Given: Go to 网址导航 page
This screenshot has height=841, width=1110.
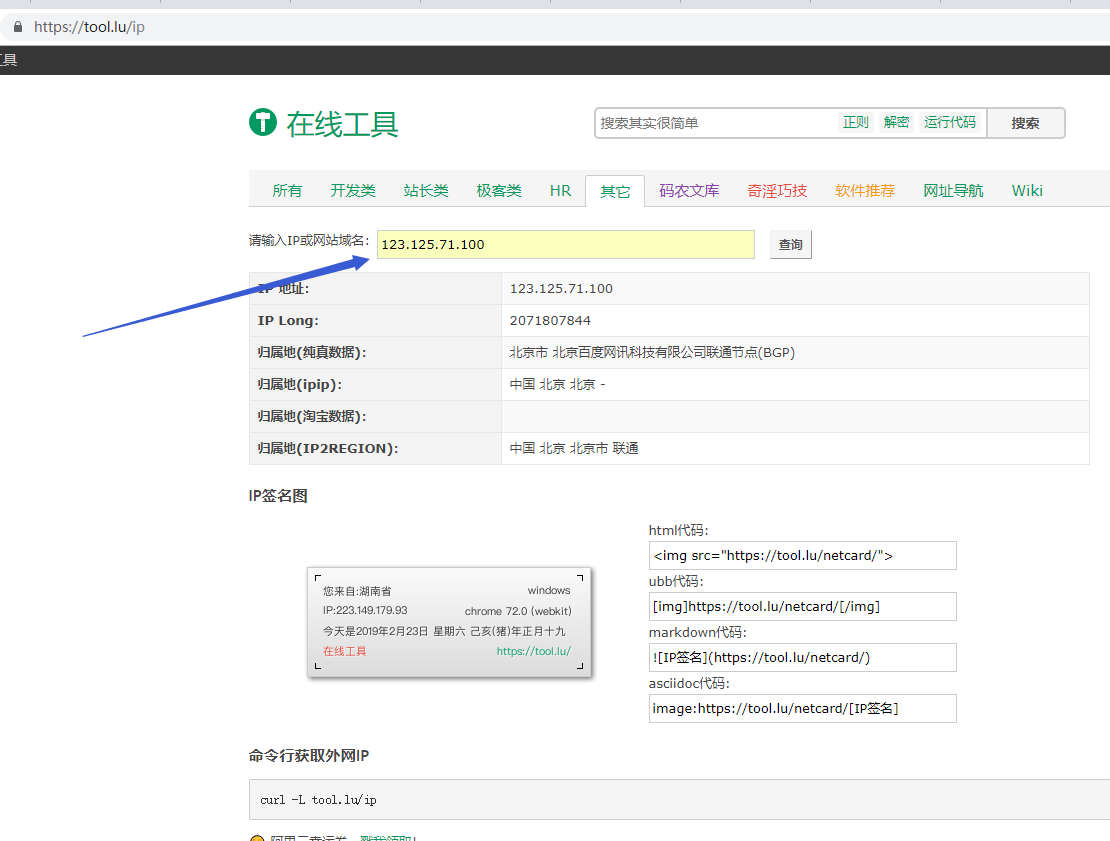Looking at the screenshot, I should (x=953, y=191).
